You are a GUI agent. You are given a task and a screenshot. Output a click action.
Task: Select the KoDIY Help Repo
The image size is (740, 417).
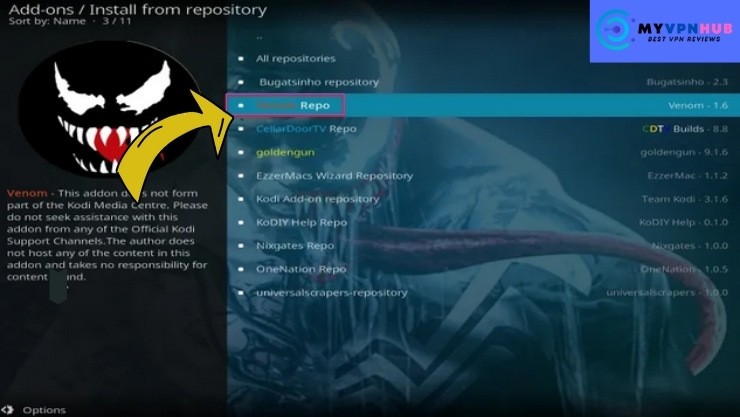click(481, 222)
